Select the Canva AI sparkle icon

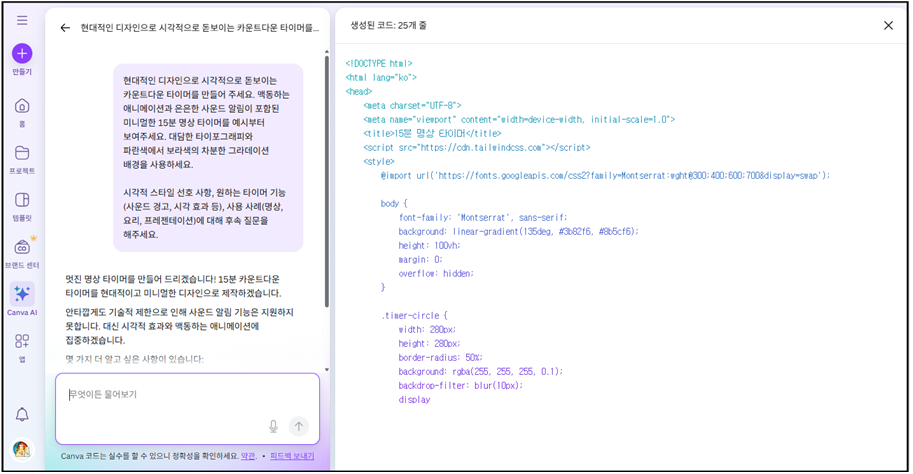pyautogui.click(x=22, y=294)
